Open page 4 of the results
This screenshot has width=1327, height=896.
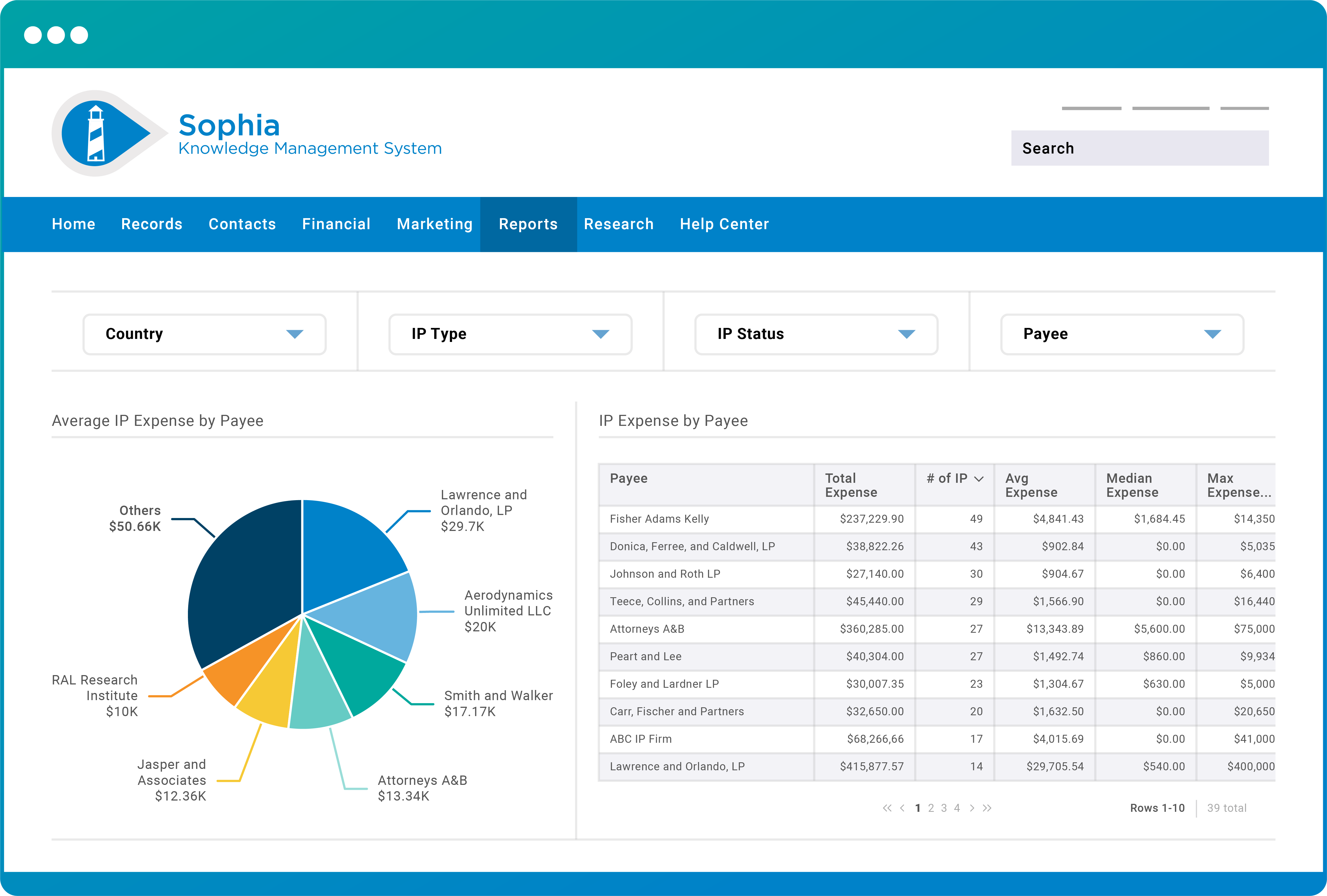click(x=957, y=808)
